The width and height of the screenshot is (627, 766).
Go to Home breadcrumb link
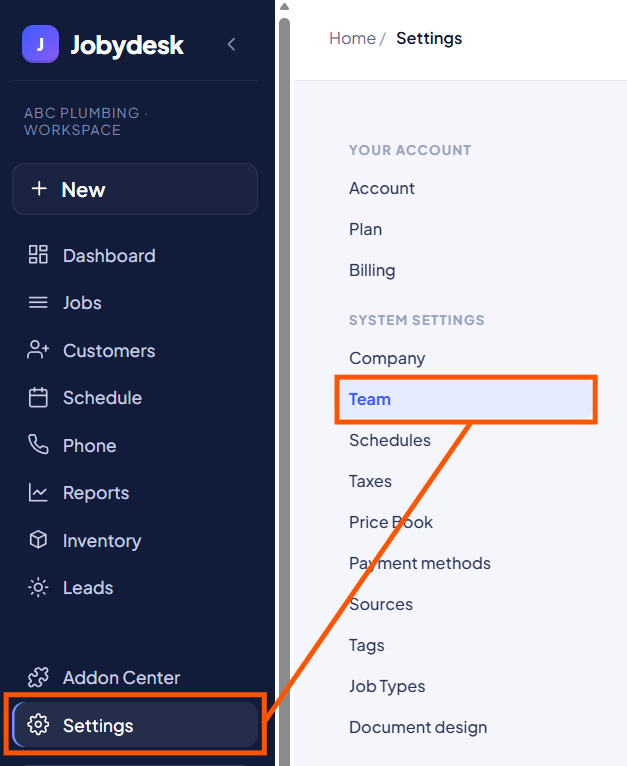click(x=352, y=38)
